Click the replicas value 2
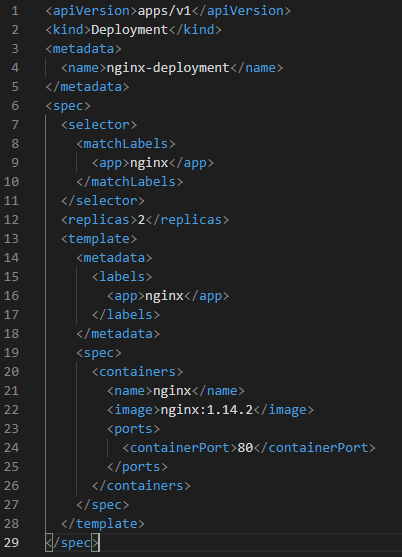The height and width of the screenshot is (557, 402). point(141,220)
